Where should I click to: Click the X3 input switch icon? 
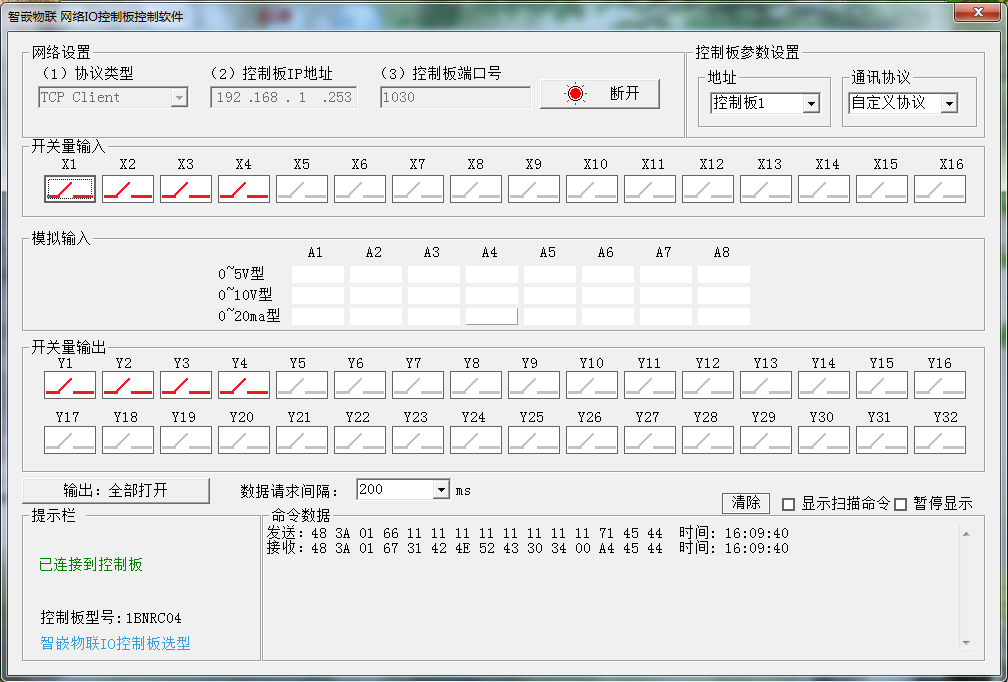click(x=186, y=189)
